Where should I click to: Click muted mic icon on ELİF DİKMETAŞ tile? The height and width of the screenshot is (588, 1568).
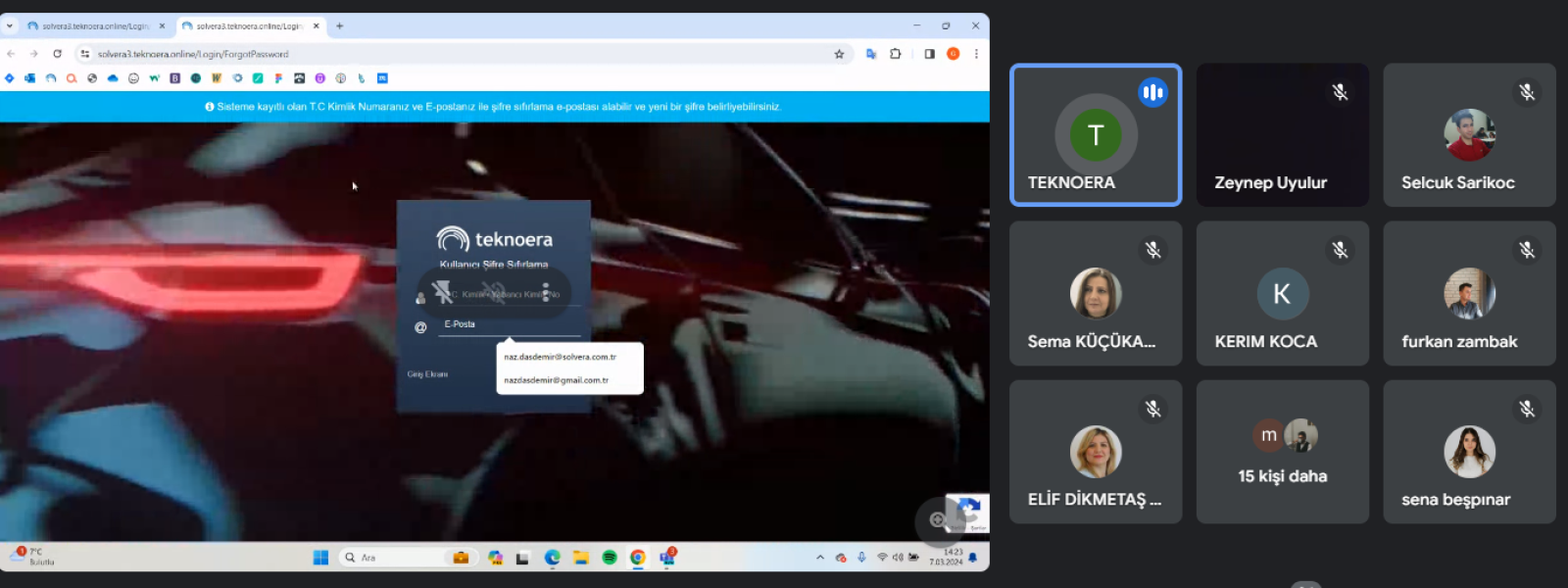point(1153,409)
